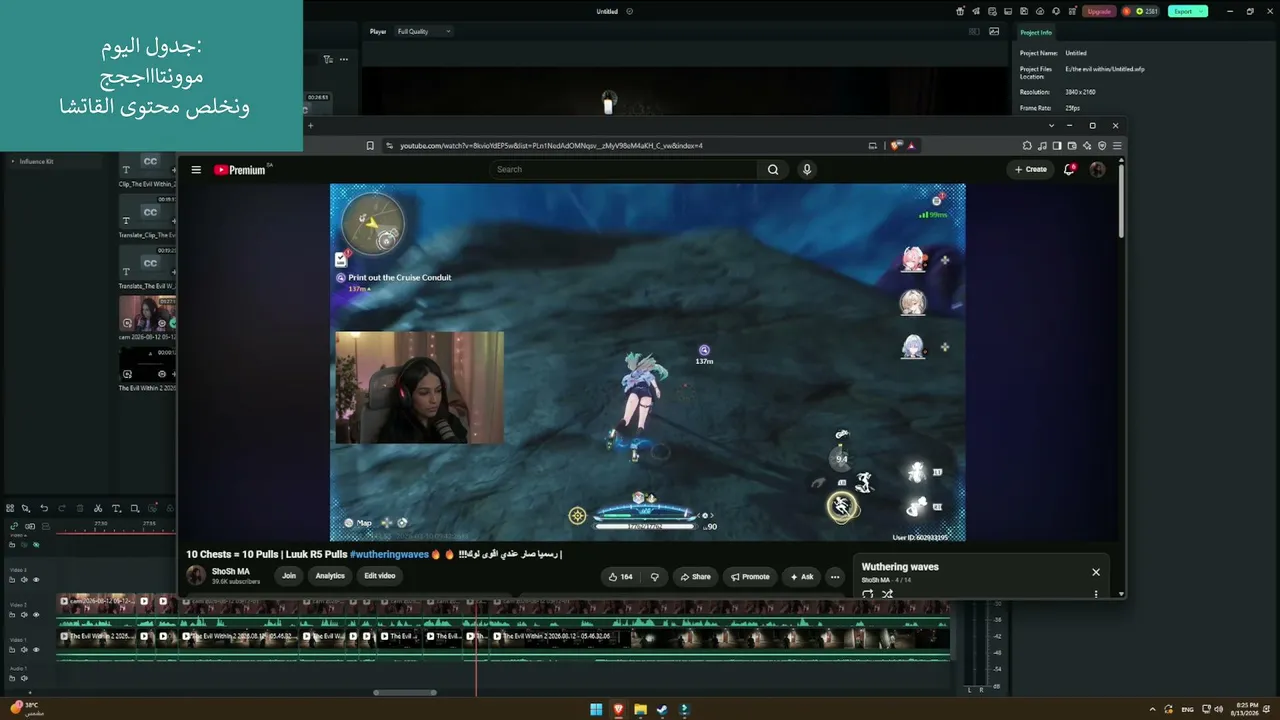Open the snapshot image icon in Player panel

click(994, 32)
